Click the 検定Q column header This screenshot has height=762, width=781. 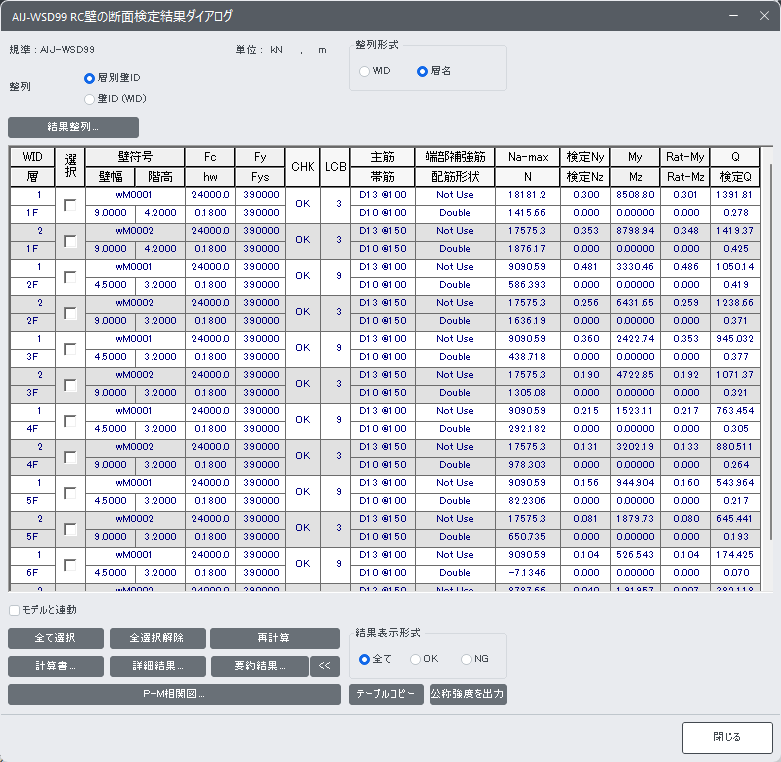tap(735, 177)
